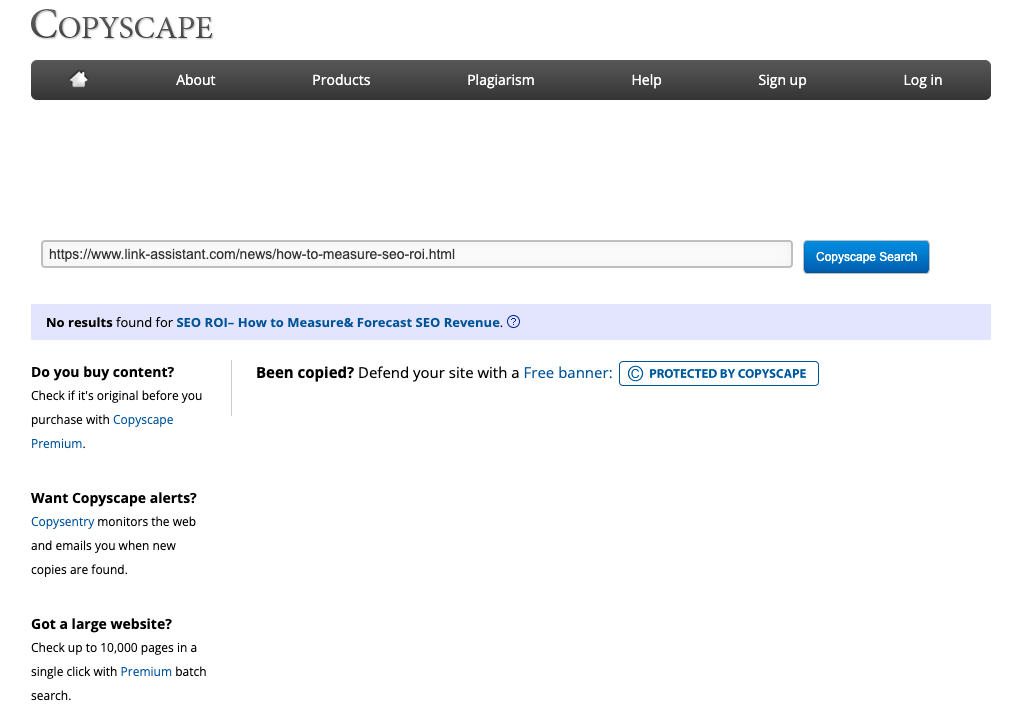Open the Help menu
The width and height of the screenshot is (1025, 715).
(646, 80)
